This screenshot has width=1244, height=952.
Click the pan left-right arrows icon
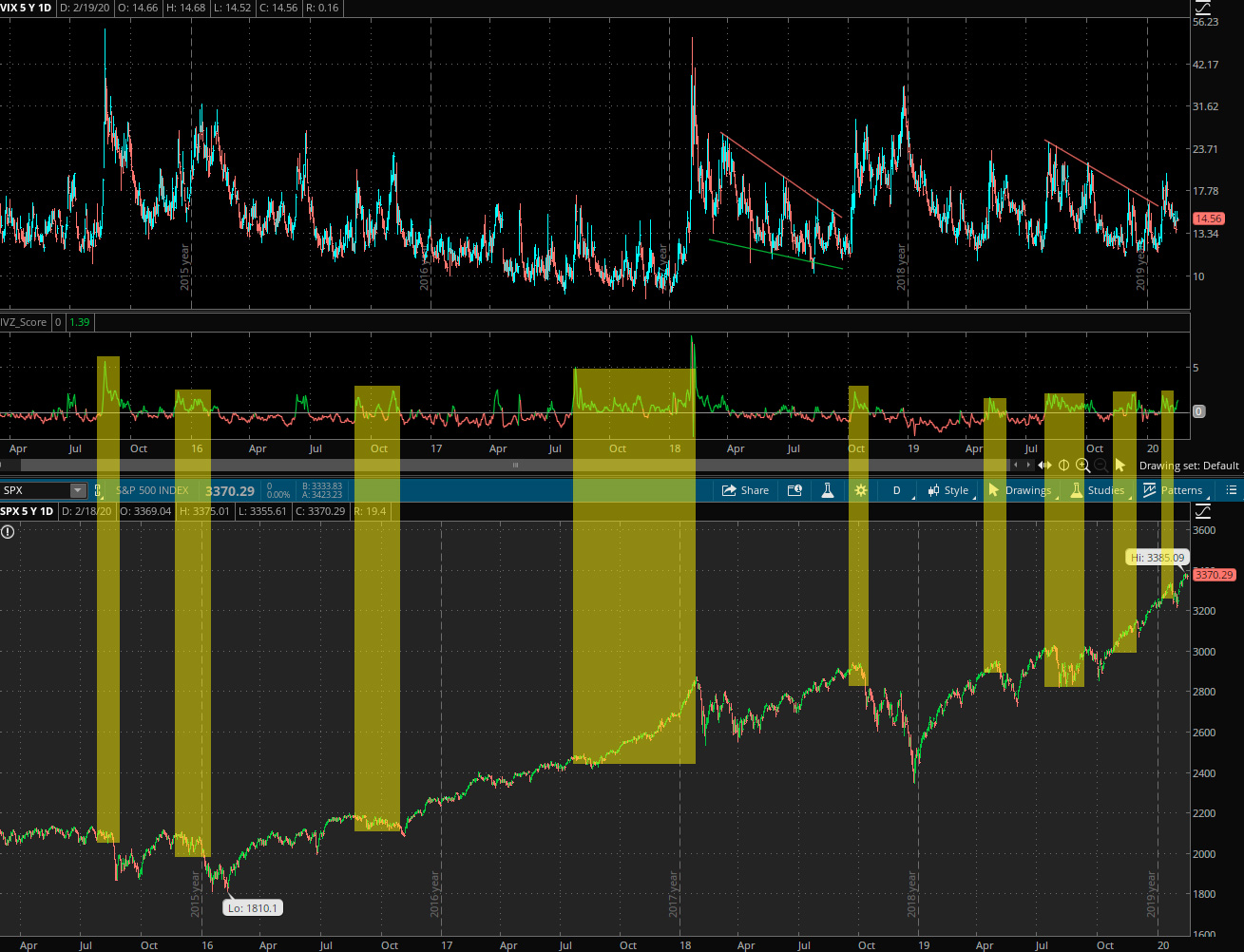point(1045,465)
